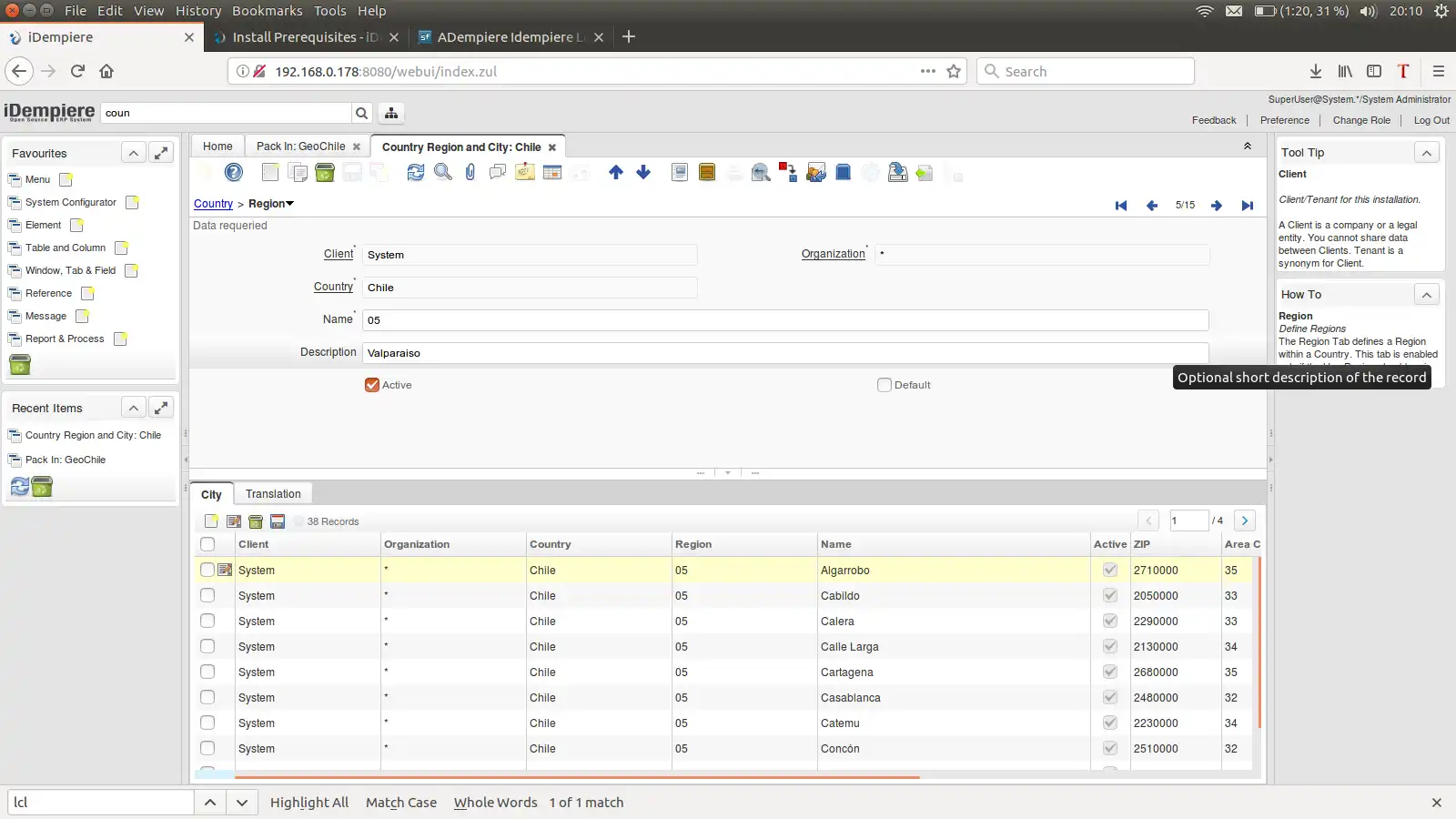Select the Cabildo row checkbox

[x=207, y=595]
